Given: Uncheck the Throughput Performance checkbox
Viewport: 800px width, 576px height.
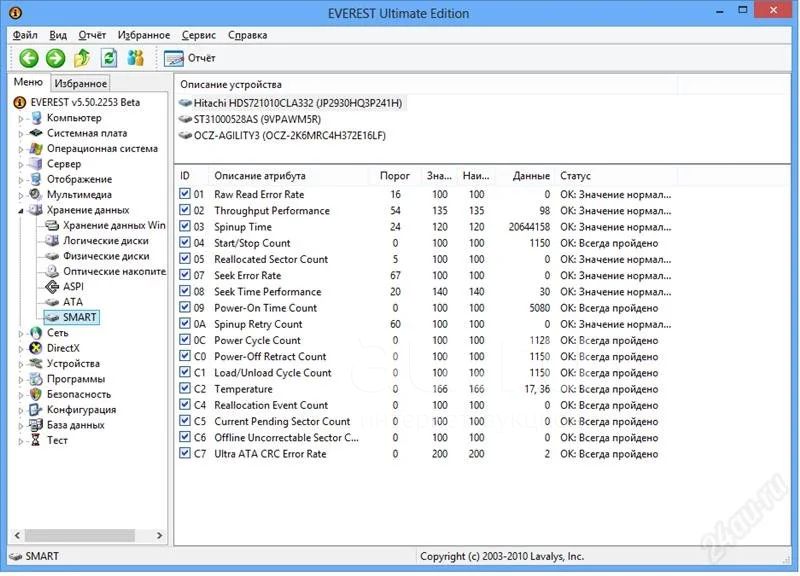Looking at the screenshot, I should pyautogui.click(x=185, y=210).
